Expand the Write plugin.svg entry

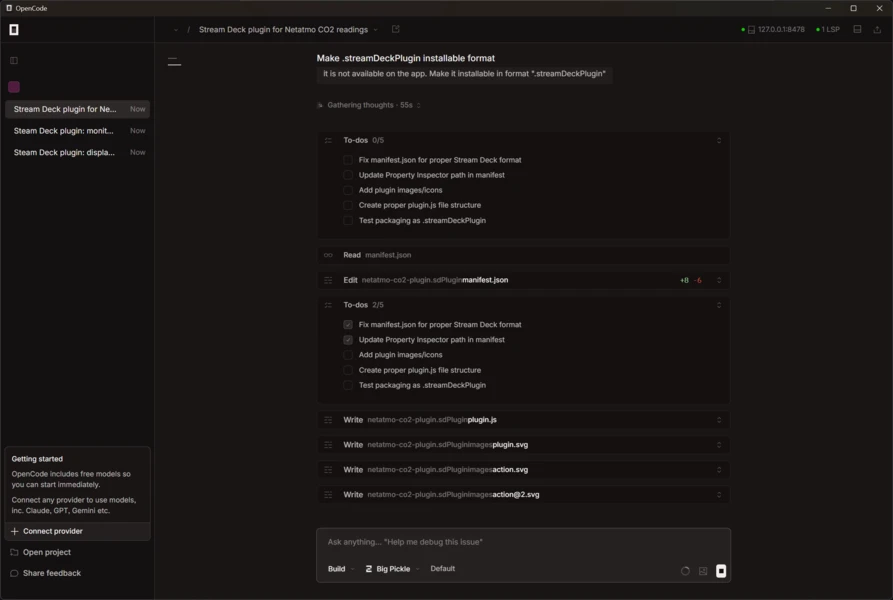(719, 445)
